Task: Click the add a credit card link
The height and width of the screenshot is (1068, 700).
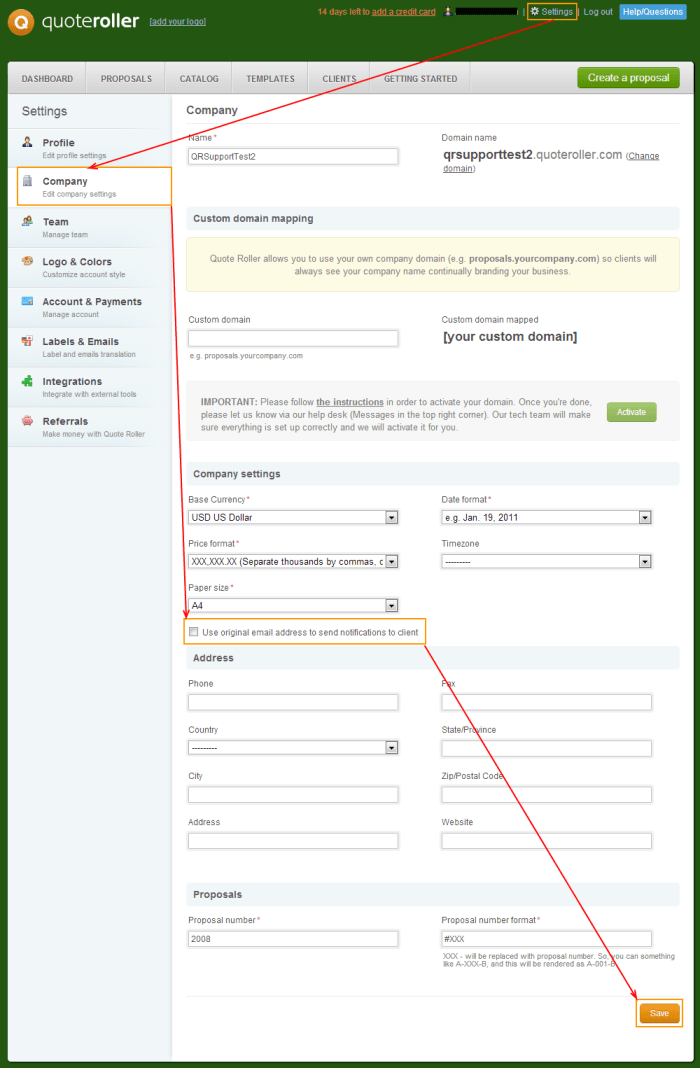Action: pos(404,12)
